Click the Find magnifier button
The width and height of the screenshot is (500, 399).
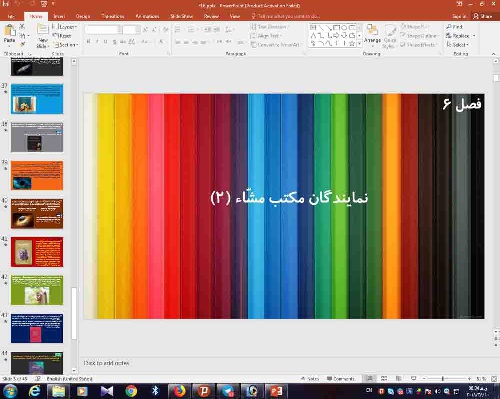point(455,26)
